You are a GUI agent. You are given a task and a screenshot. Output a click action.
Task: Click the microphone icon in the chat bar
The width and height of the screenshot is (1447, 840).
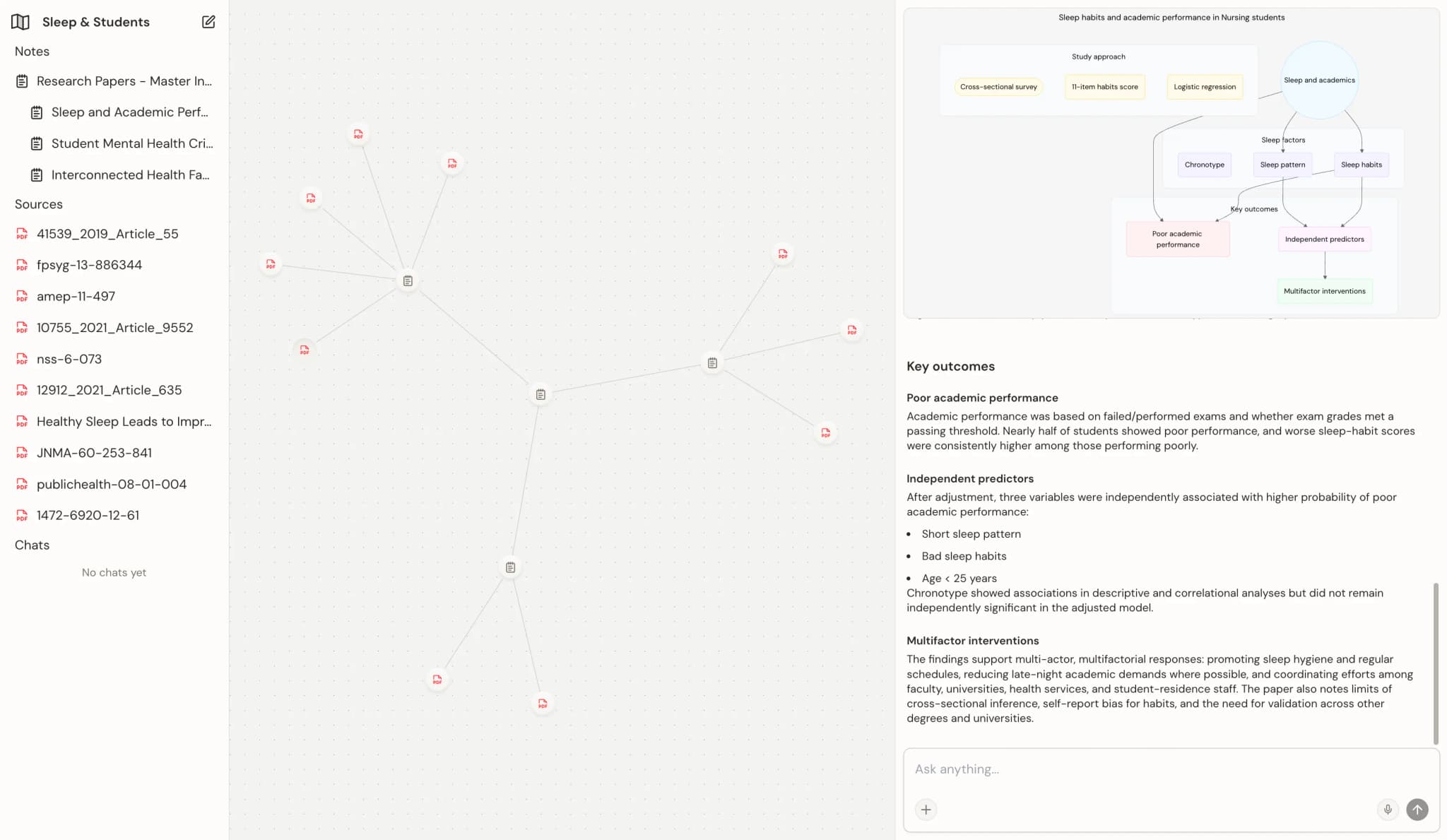[1388, 810]
